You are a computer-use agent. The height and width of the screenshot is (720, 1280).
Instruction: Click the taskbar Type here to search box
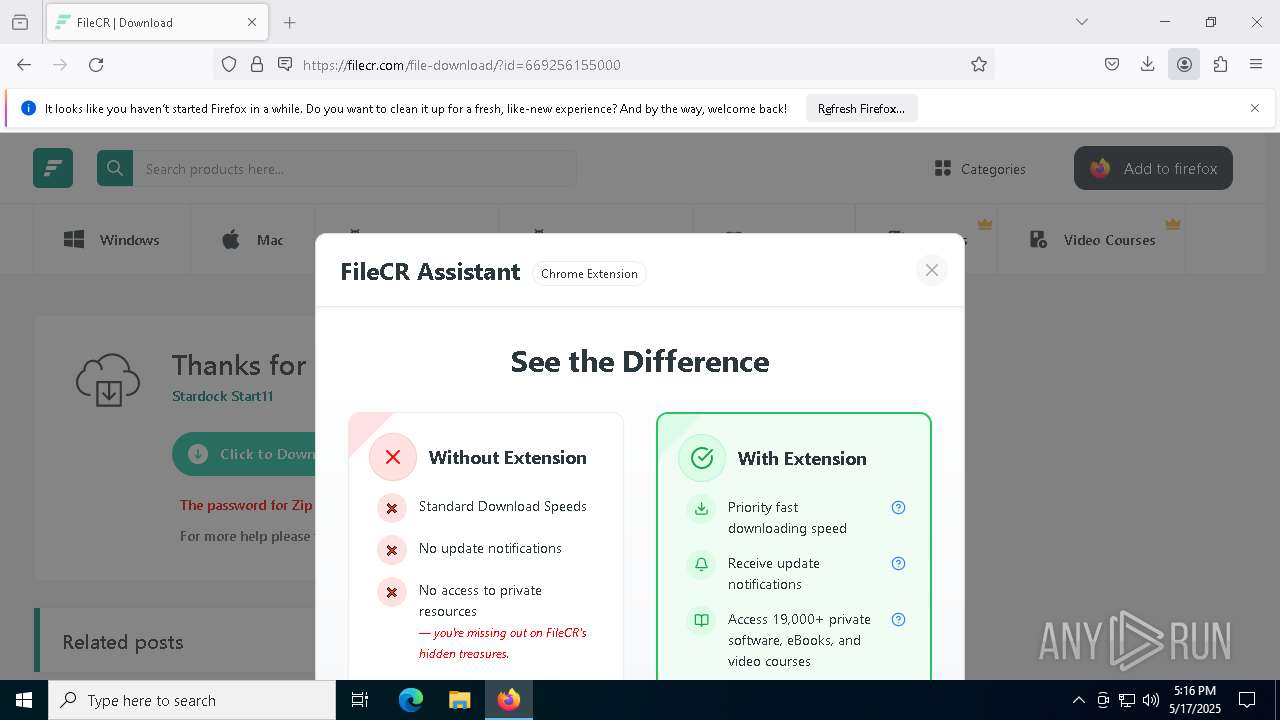[192, 700]
